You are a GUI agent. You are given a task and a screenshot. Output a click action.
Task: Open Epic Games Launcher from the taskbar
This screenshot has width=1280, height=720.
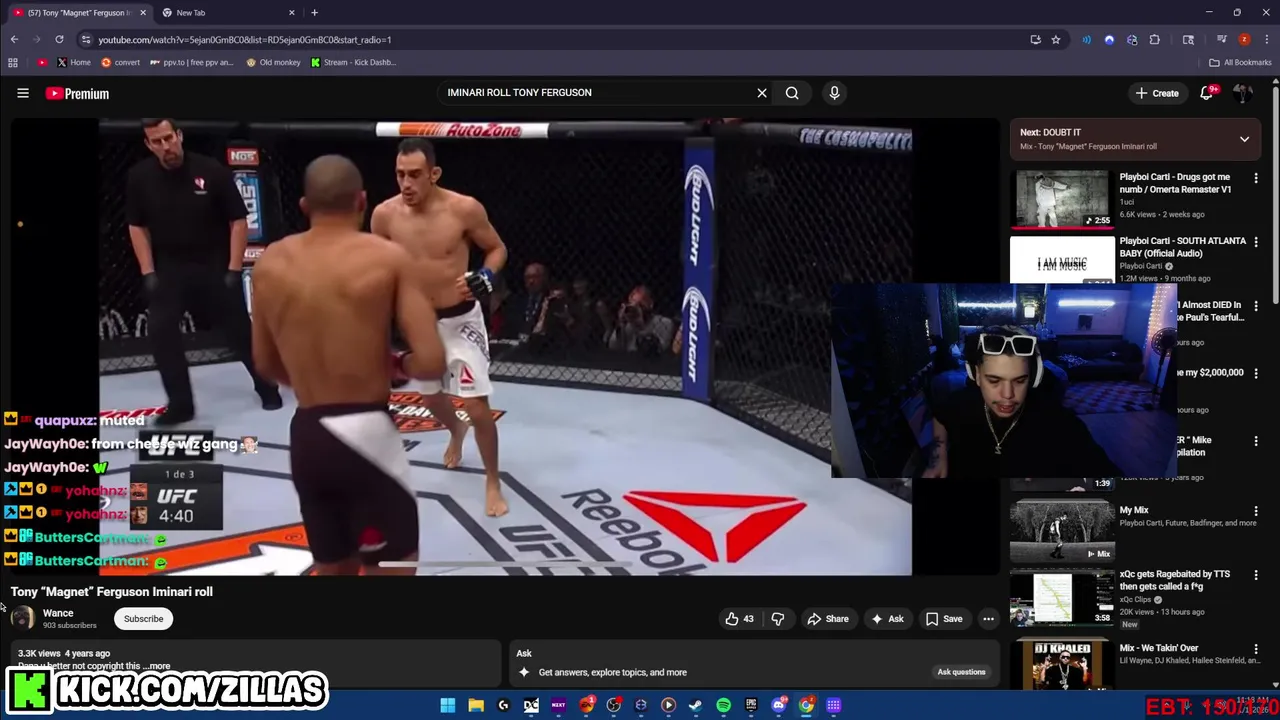(751, 705)
